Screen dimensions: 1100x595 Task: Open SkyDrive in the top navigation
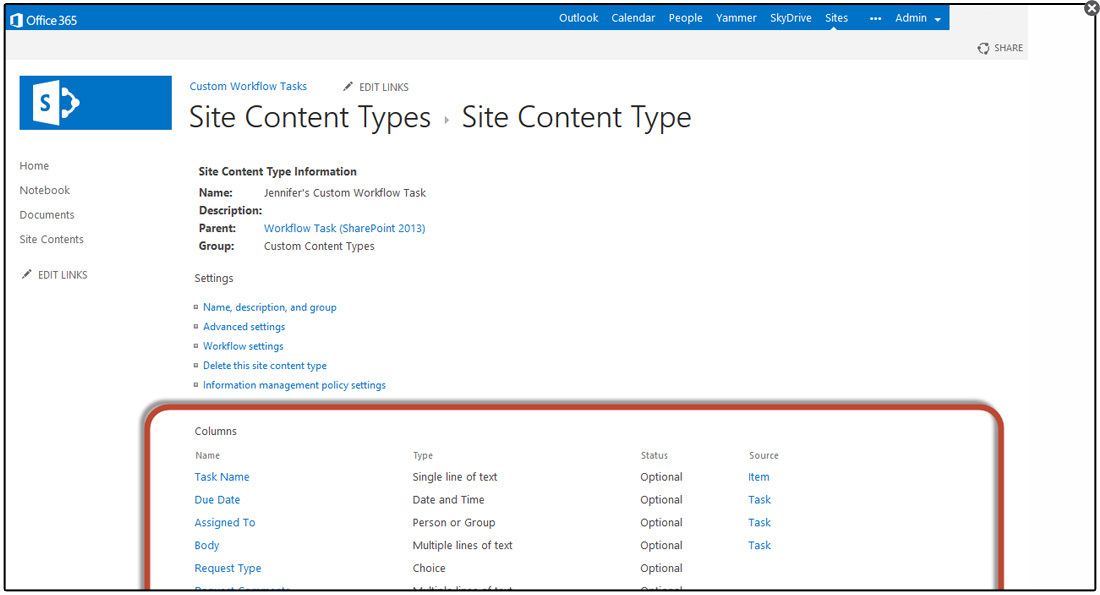click(791, 18)
